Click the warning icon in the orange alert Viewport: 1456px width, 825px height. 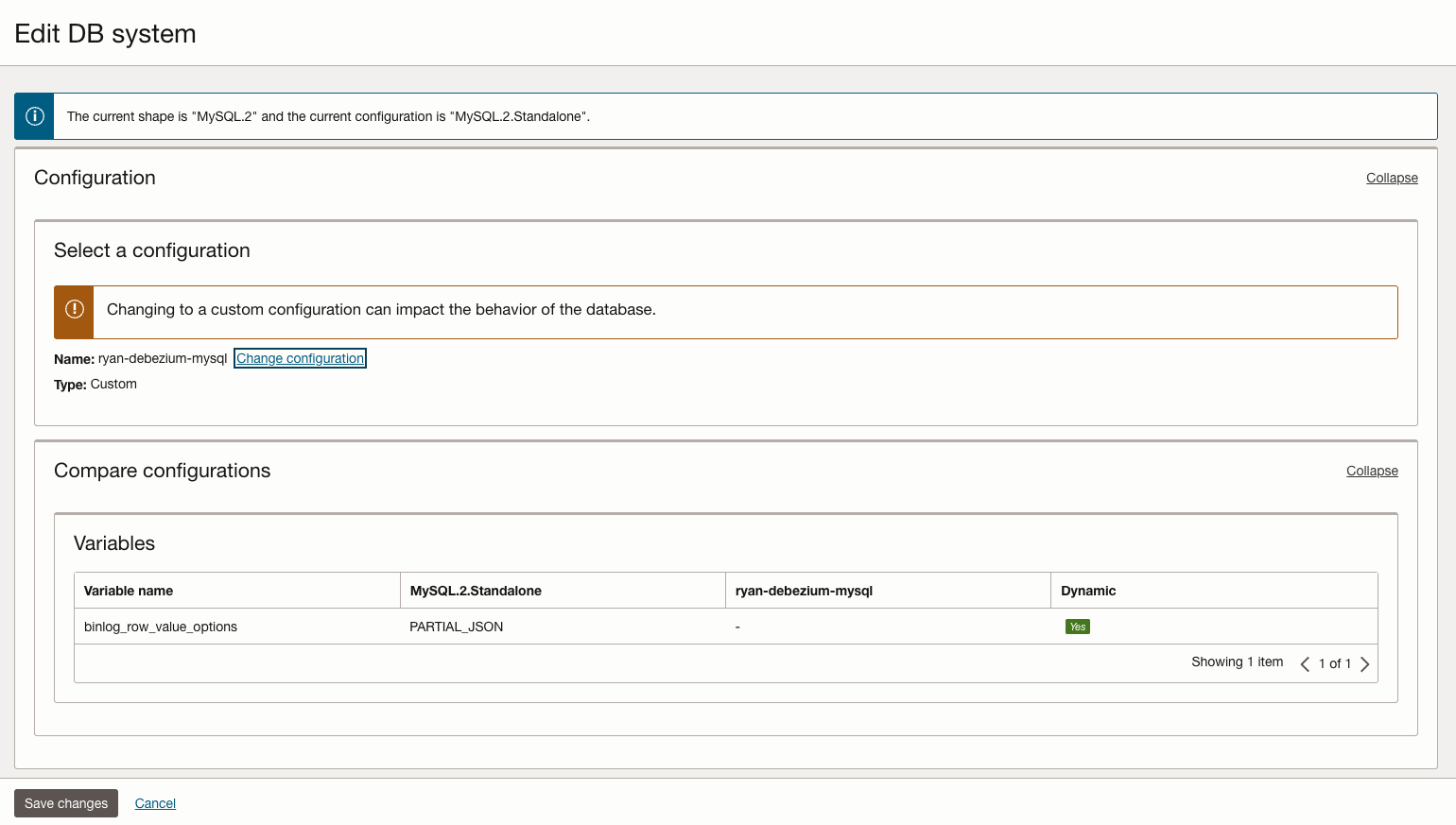tap(74, 310)
